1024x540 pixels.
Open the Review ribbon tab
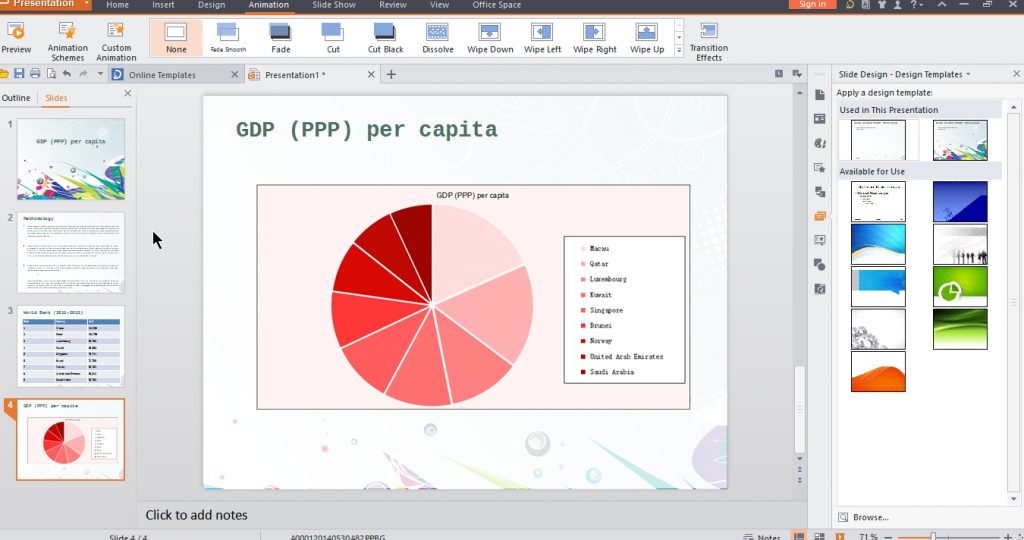tap(392, 5)
